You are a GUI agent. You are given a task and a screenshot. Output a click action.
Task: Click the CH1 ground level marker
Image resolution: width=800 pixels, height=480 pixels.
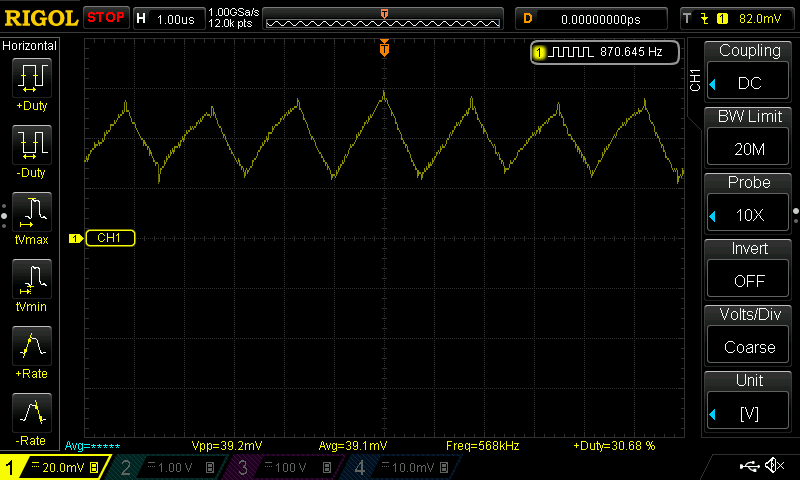click(x=76, y=238)
